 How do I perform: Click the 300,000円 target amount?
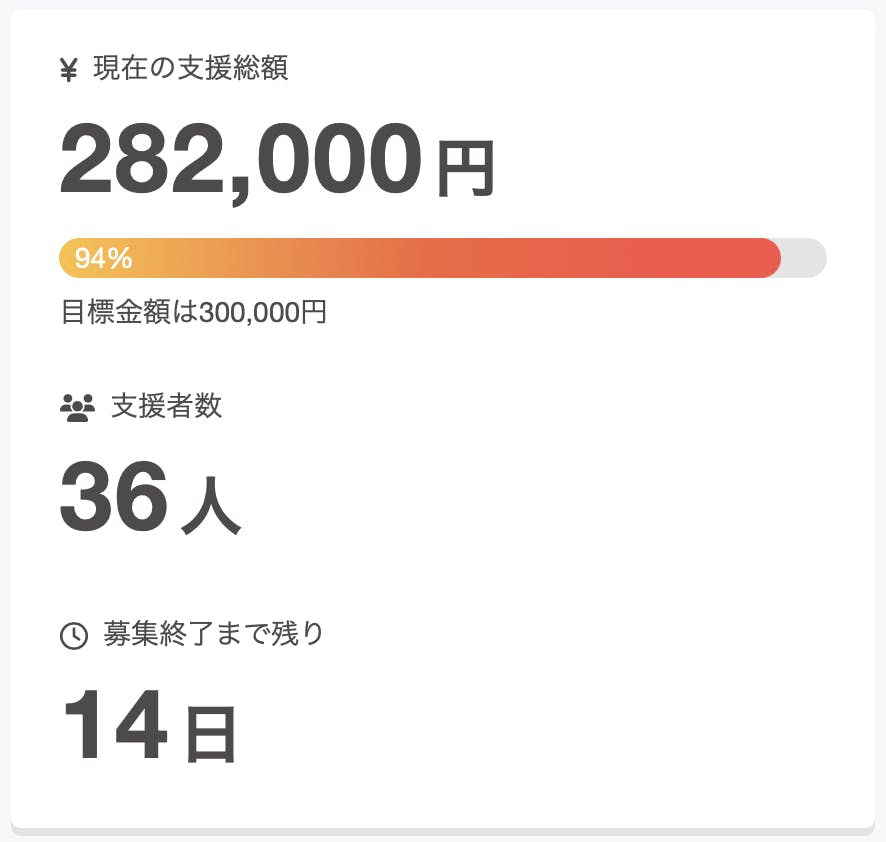[x=263, y=313]
